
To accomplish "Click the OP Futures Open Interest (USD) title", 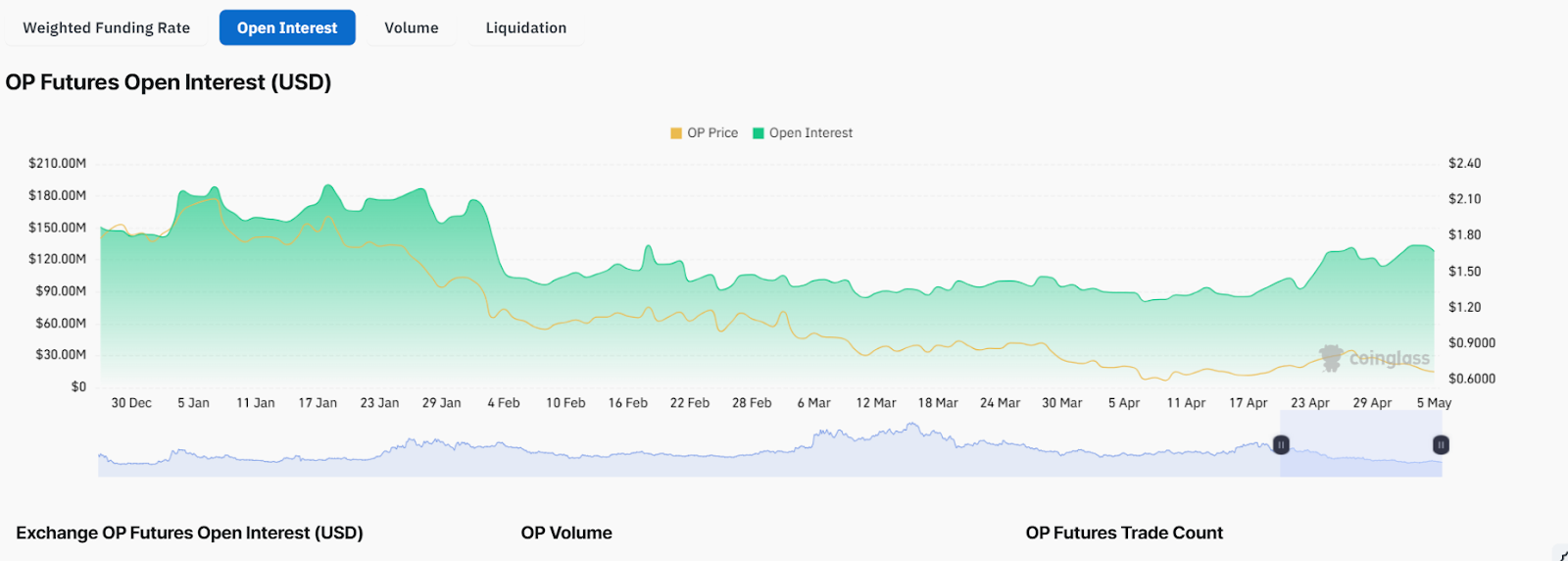I will click(x=169, y=82).
